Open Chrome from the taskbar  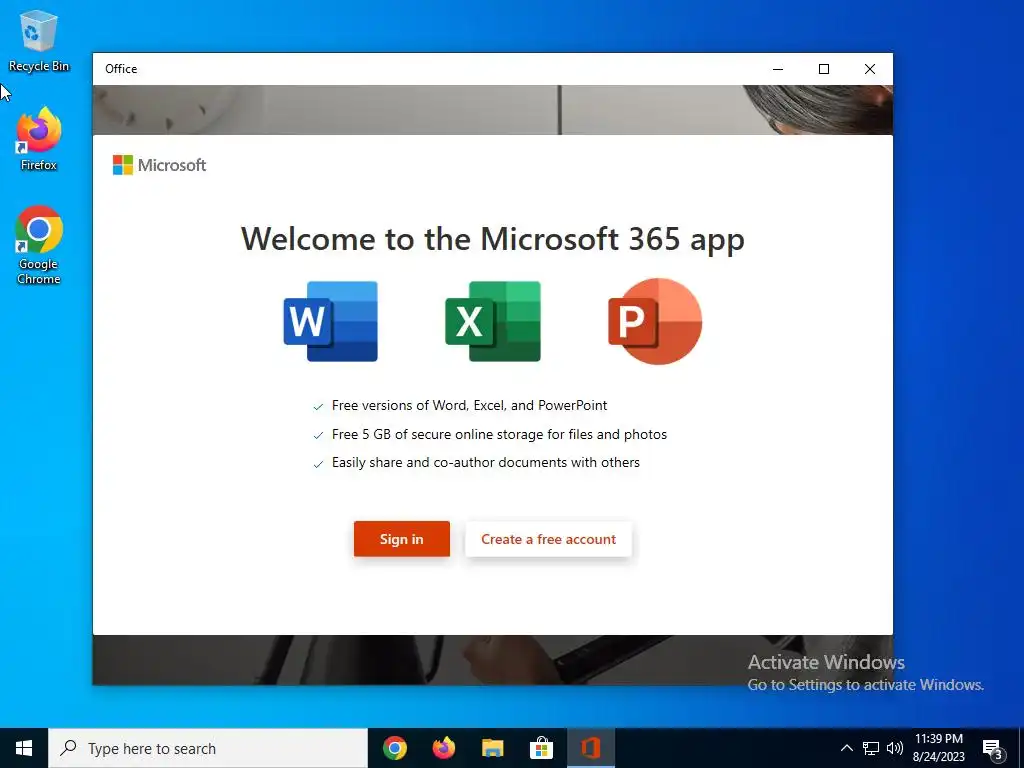(x=395, y=748)
